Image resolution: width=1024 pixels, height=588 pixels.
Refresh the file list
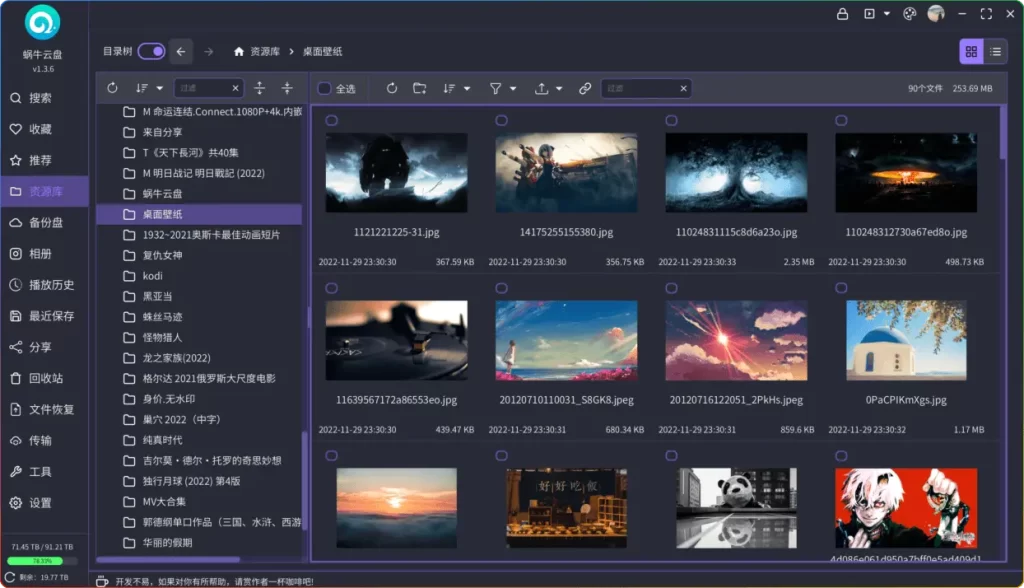pos(392,88)
